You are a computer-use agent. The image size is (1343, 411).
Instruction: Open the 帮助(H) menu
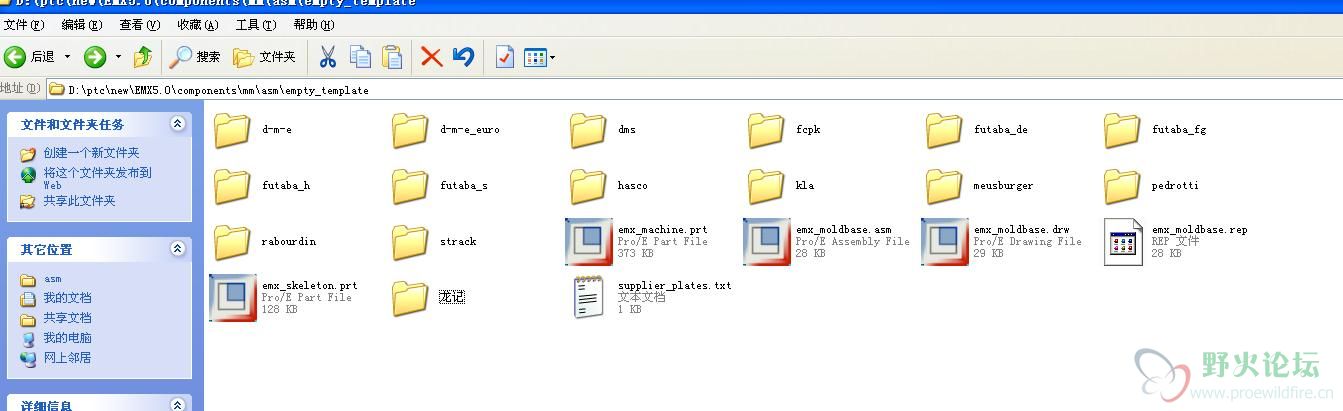click(x=314, y=25)
